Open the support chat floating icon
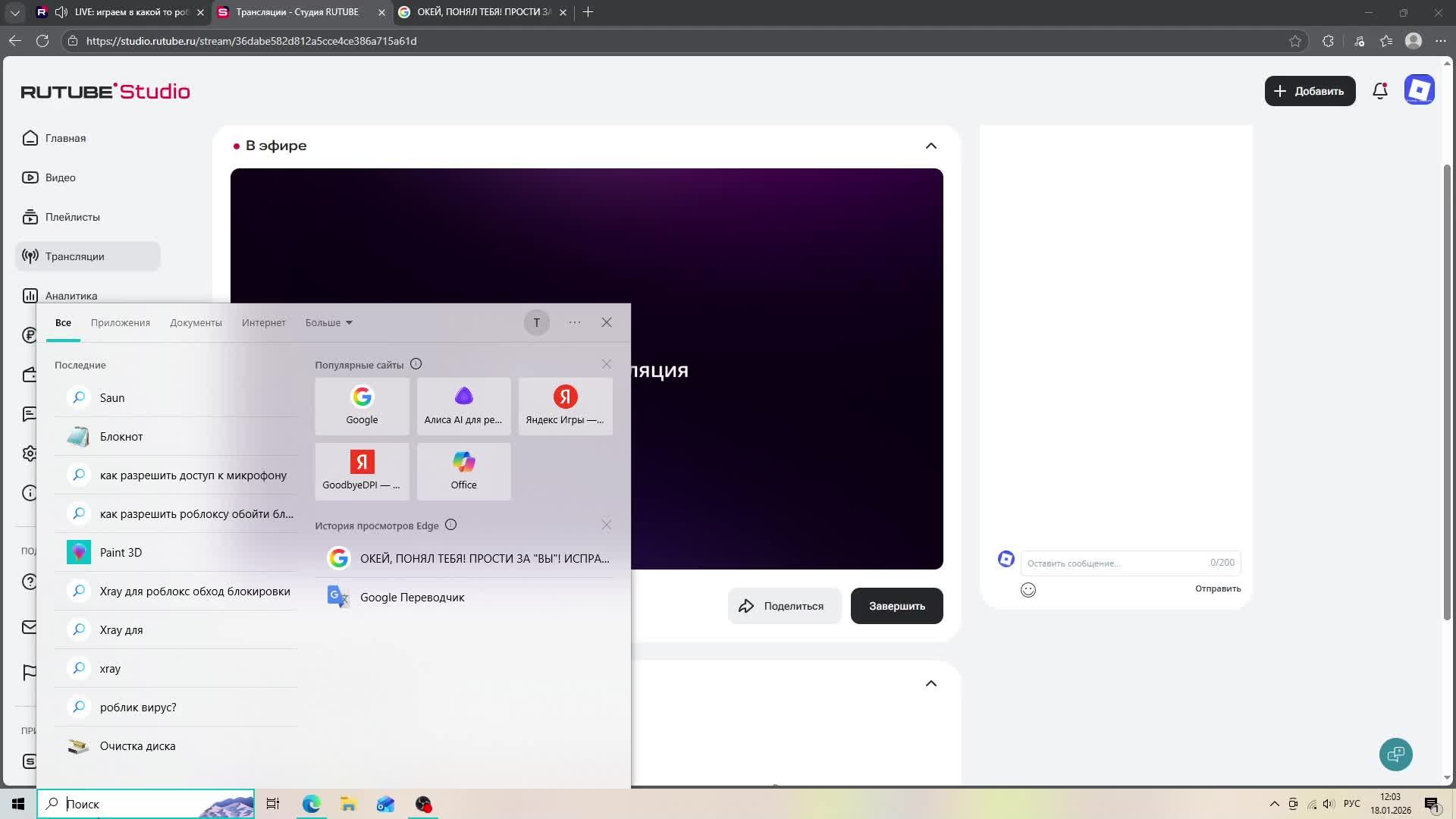Viewport: 1456px width, 819px height. [x=1395, y=755]
